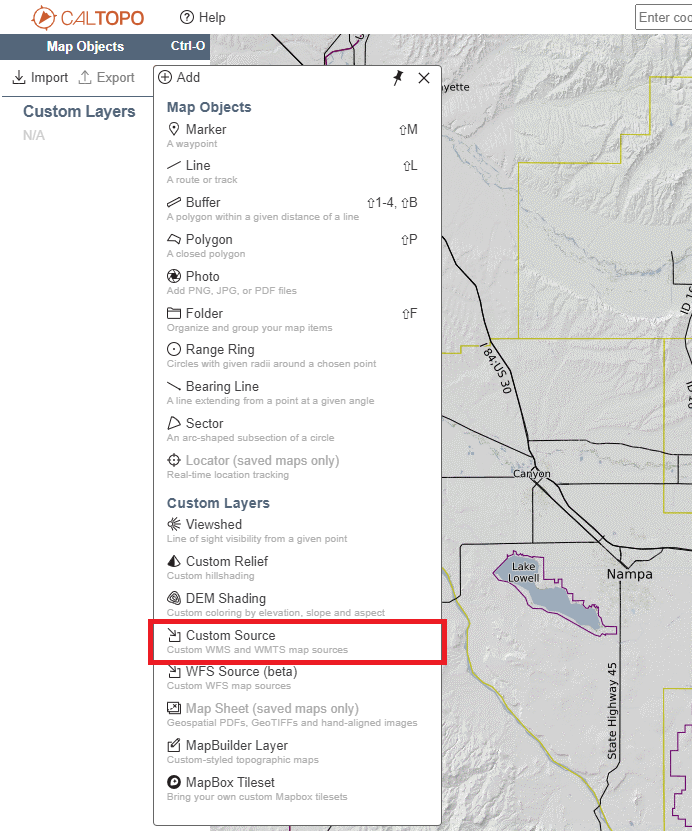692x831 pixels.
Task: Choose the Polygon menu entry
Action: point(292,246)
